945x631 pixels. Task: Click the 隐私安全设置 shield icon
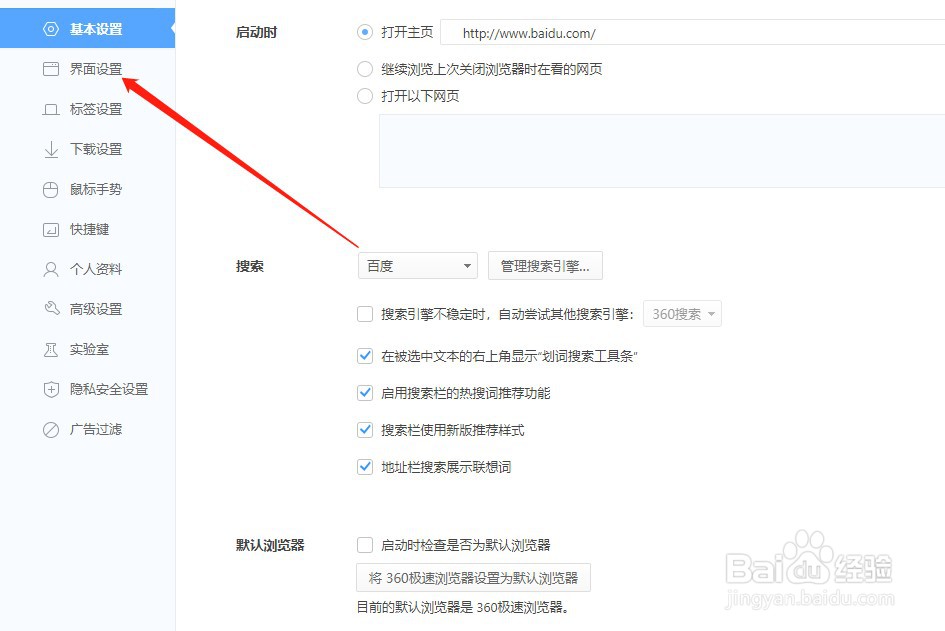click(51, 389)
